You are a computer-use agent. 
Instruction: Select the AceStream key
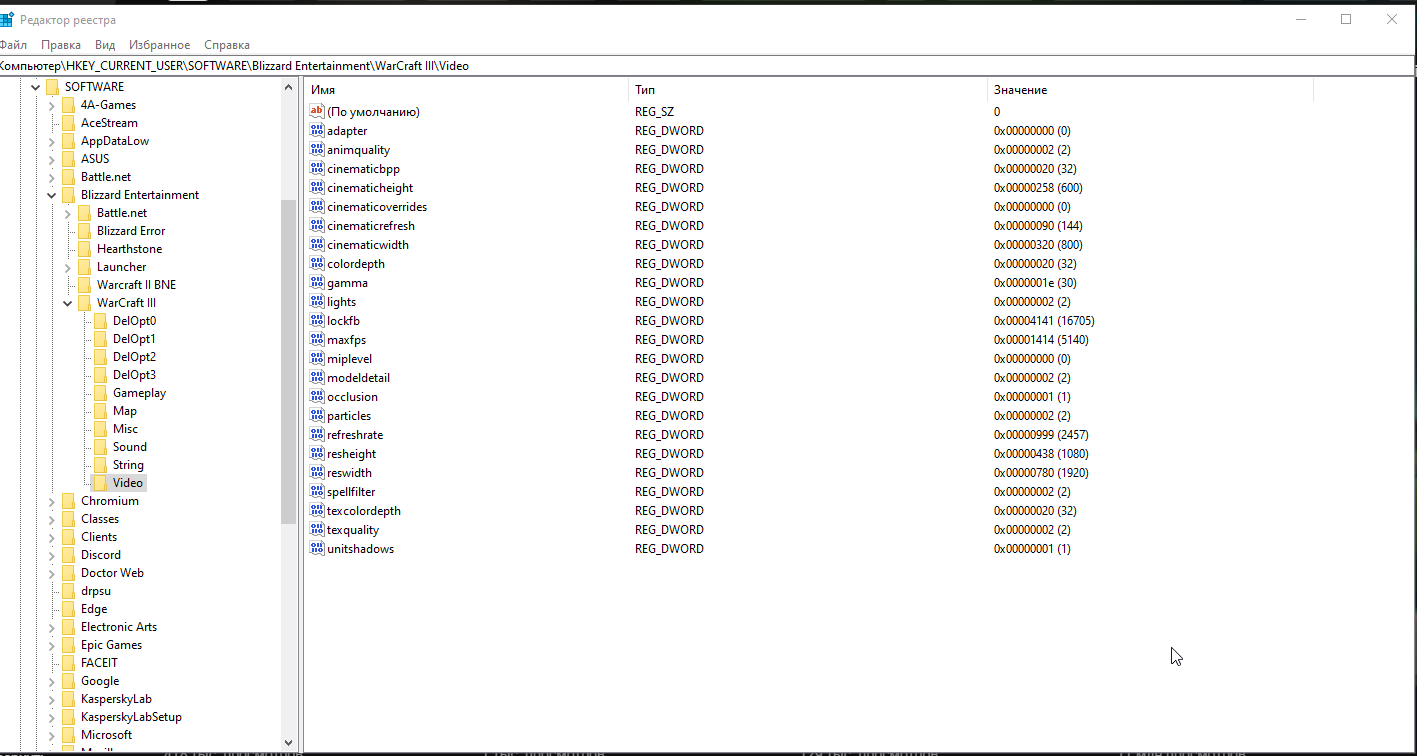pyautogui.click(x=109, y=123)
